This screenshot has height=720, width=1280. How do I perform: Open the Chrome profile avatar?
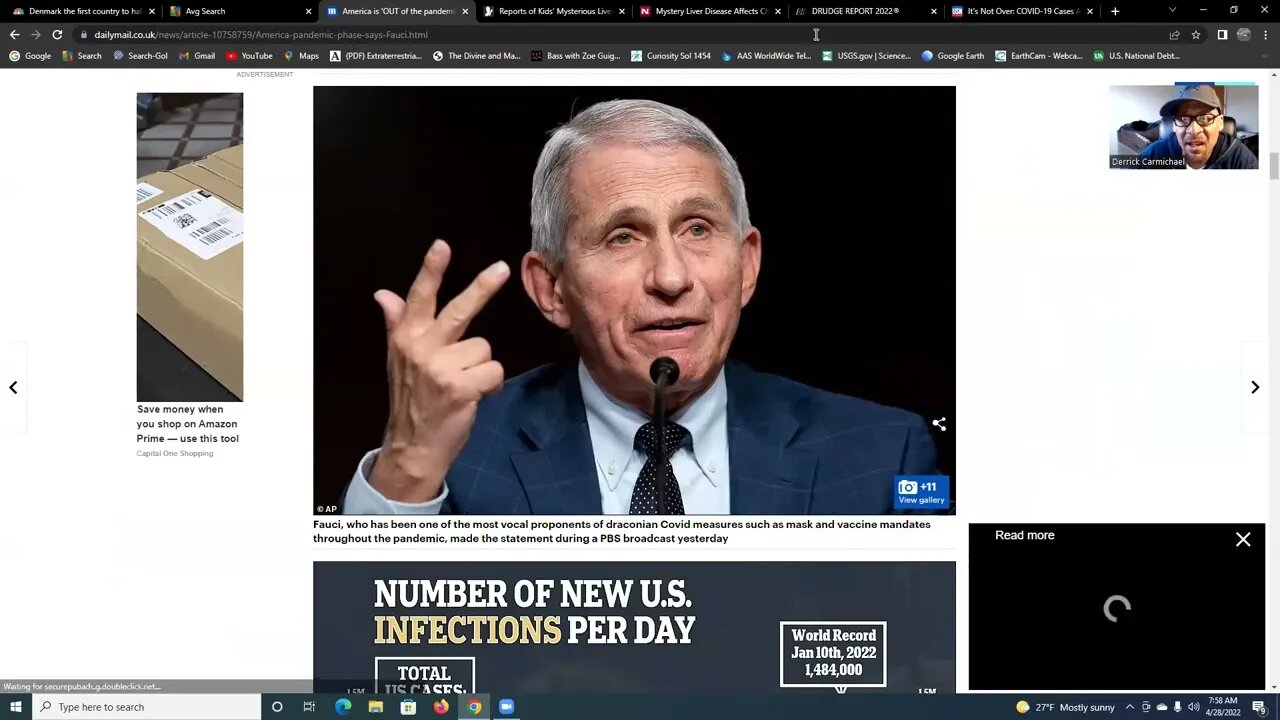point(1244,34)
